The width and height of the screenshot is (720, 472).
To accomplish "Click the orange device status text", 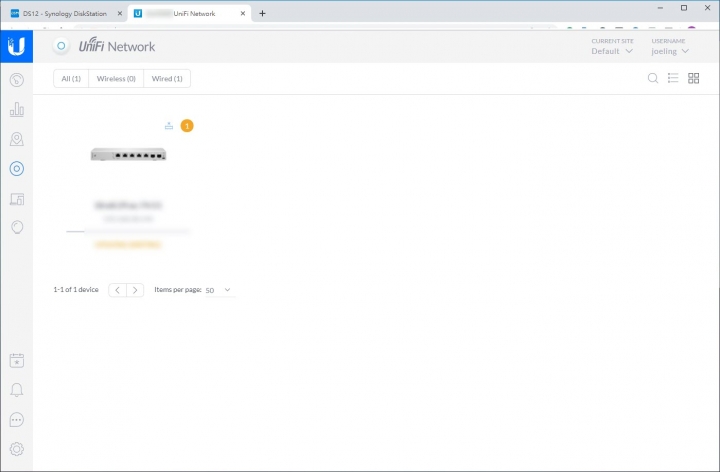I will (x=128, y=245).
